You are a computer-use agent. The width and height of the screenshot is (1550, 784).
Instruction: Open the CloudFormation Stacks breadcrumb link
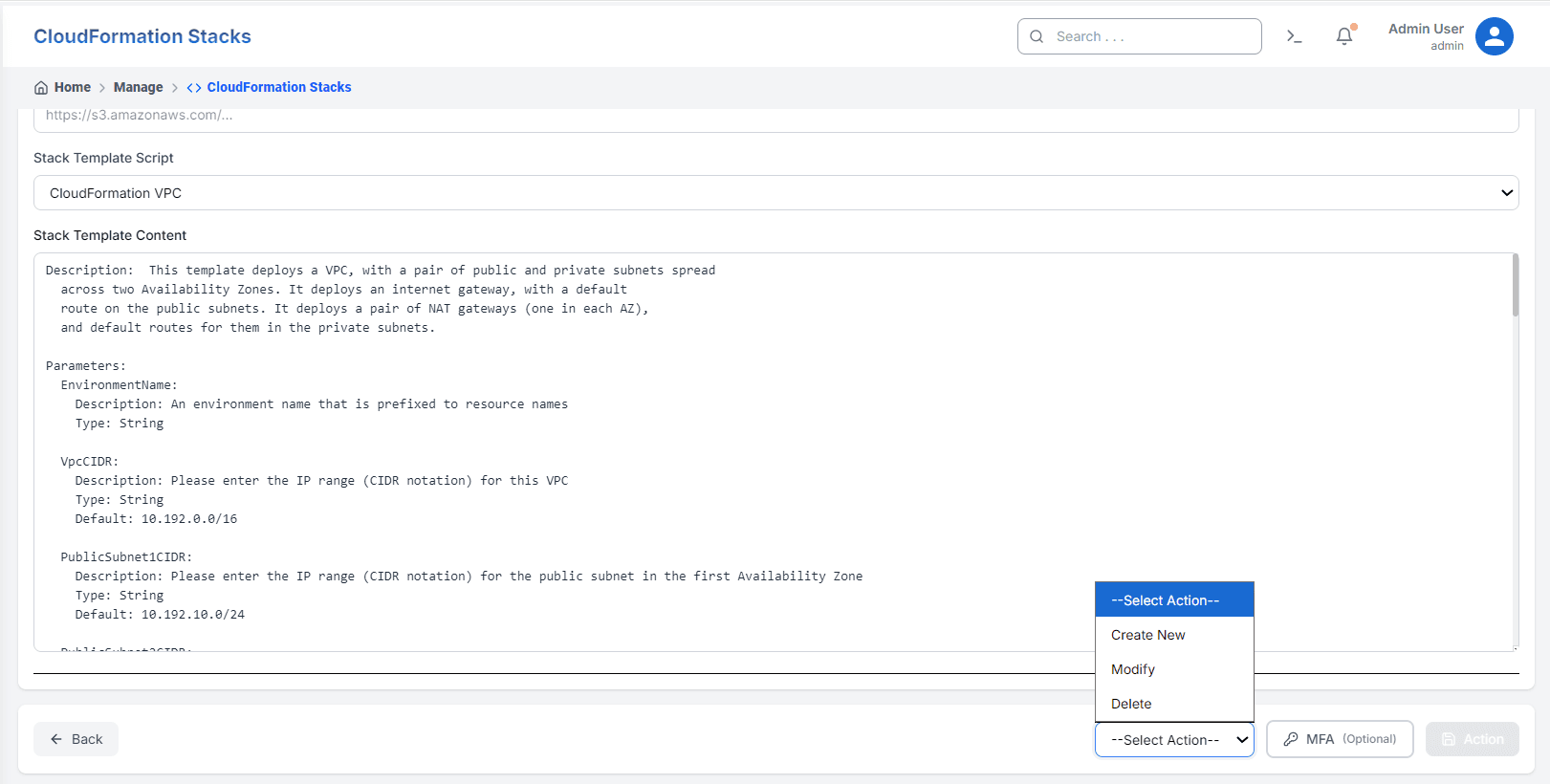coord(279,87)
